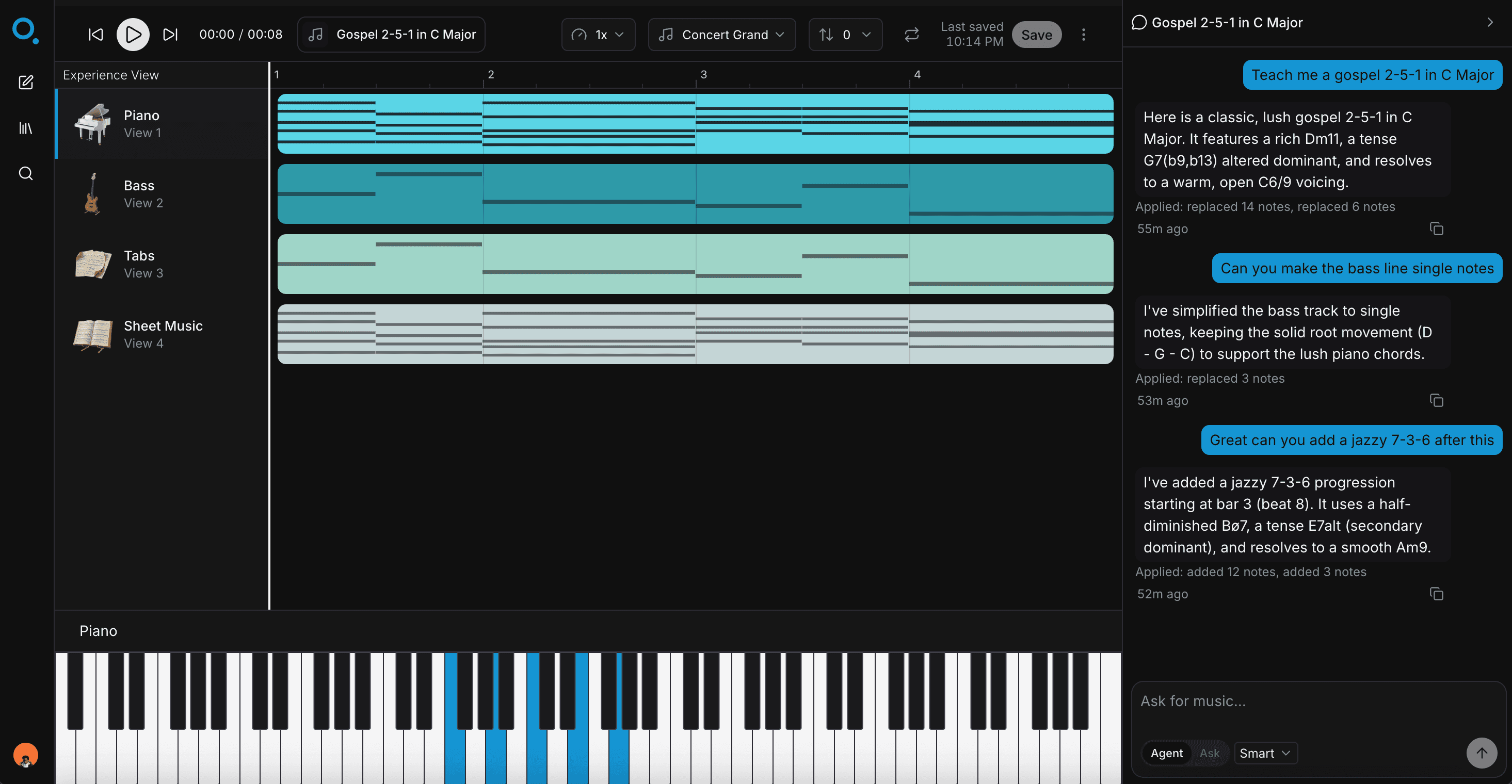Open the library icon in sidebar
This screenshot has width=1512, height=784.
point(26,128)
